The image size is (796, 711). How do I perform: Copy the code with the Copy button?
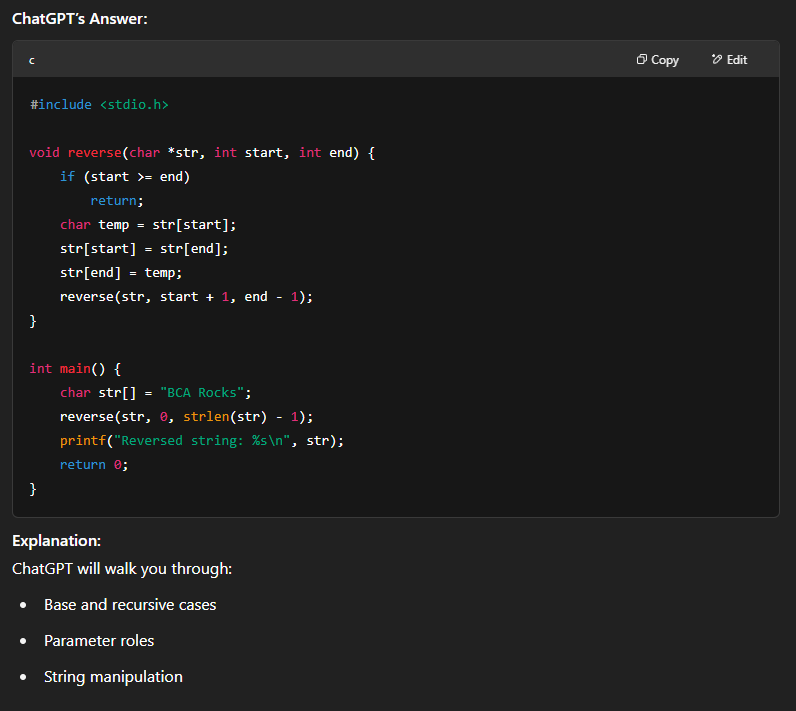[x=657, y=60]
